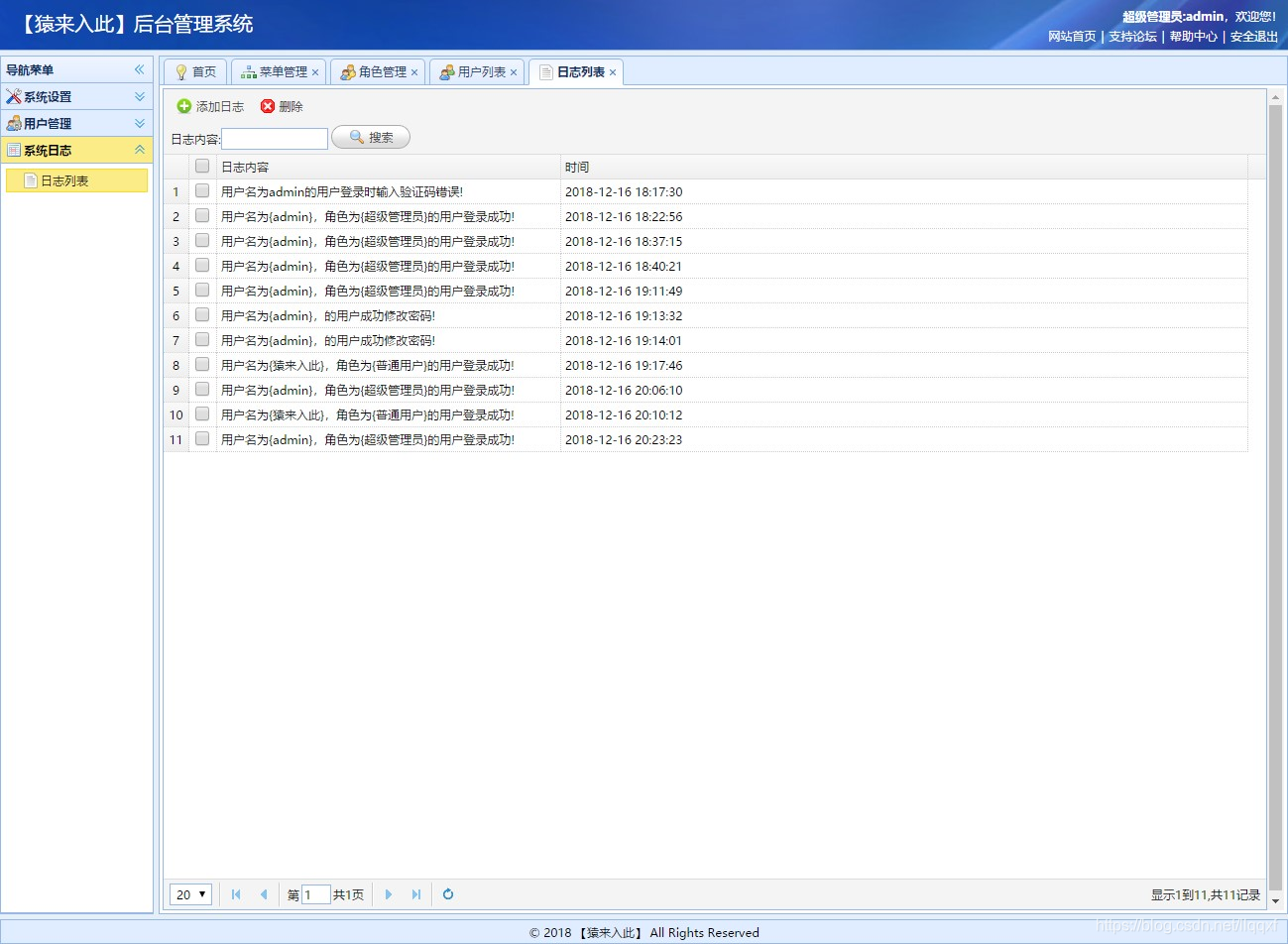Viewport: 1288px width, 944px height.
Task: Click the scrollbar down arrow
Action: [1275, 901]
